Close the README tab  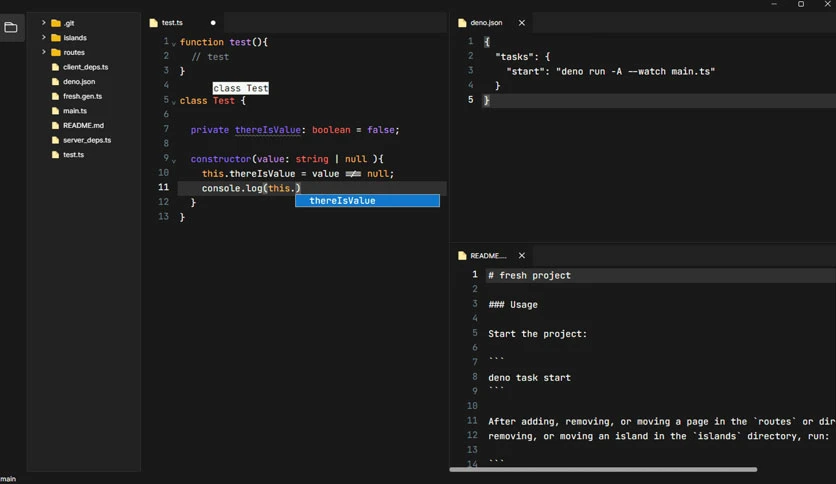522,256
